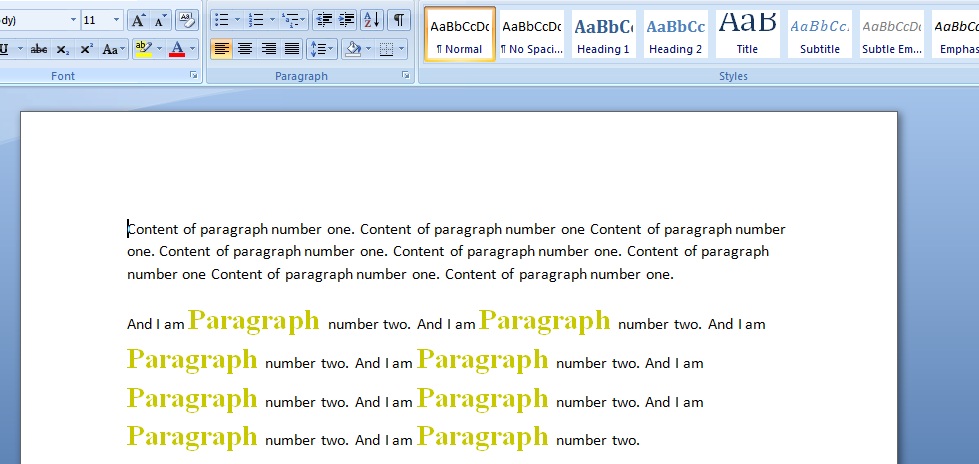979x464 pixels.
Task: Open the numbering library dropdown arrow
Action: click(272, 21)
